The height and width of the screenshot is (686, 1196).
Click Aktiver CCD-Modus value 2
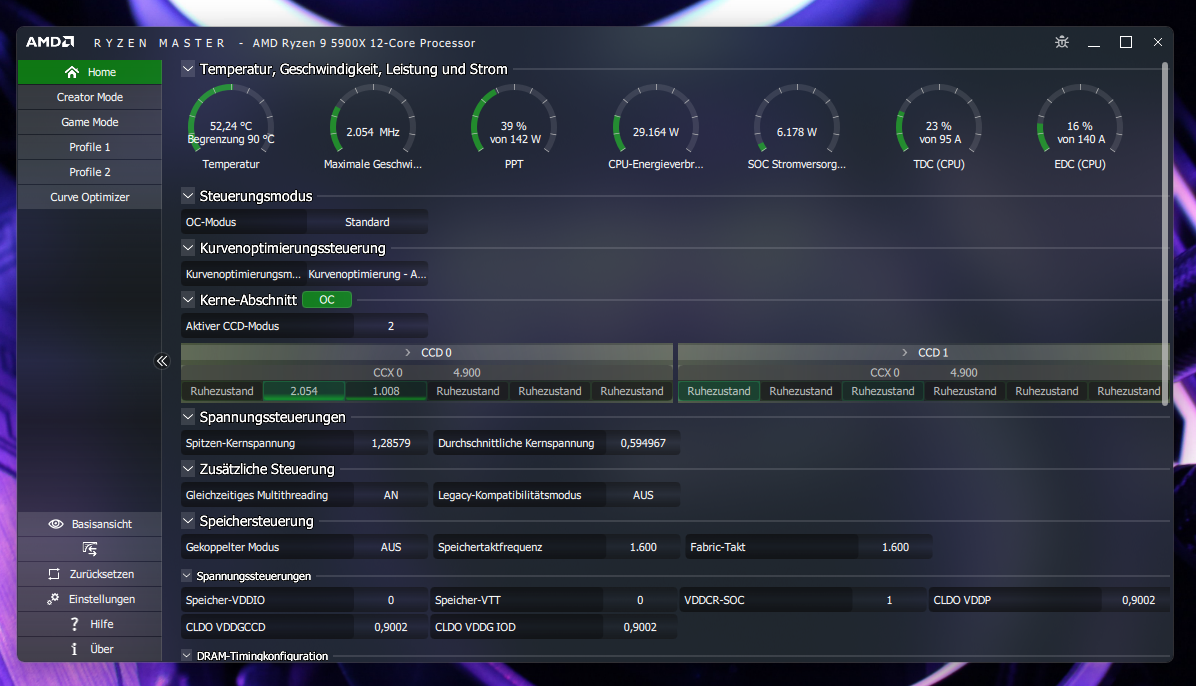point(391,326)
